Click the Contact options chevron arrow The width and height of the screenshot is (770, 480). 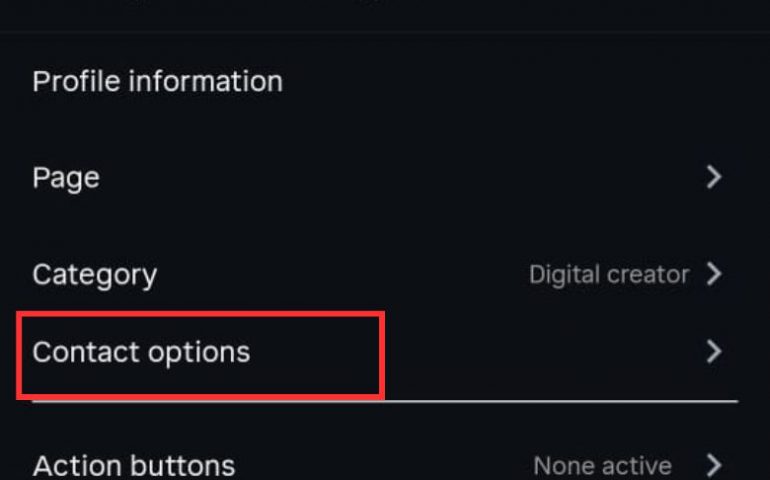pyautogui.click(x=713, y=352)
